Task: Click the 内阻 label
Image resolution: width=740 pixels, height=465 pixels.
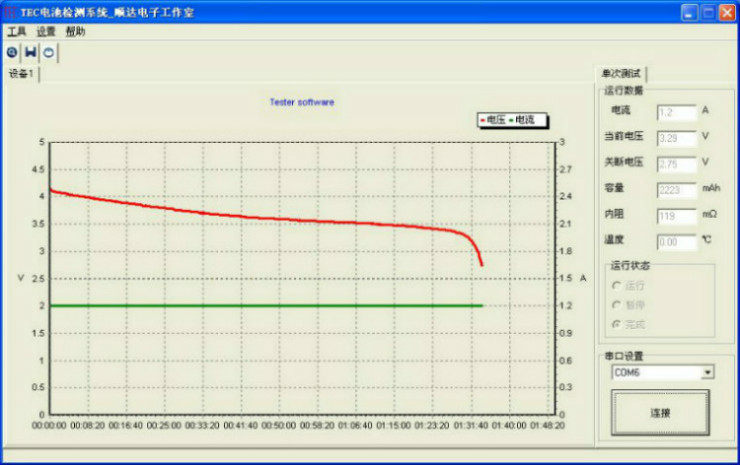Action: 614,214
